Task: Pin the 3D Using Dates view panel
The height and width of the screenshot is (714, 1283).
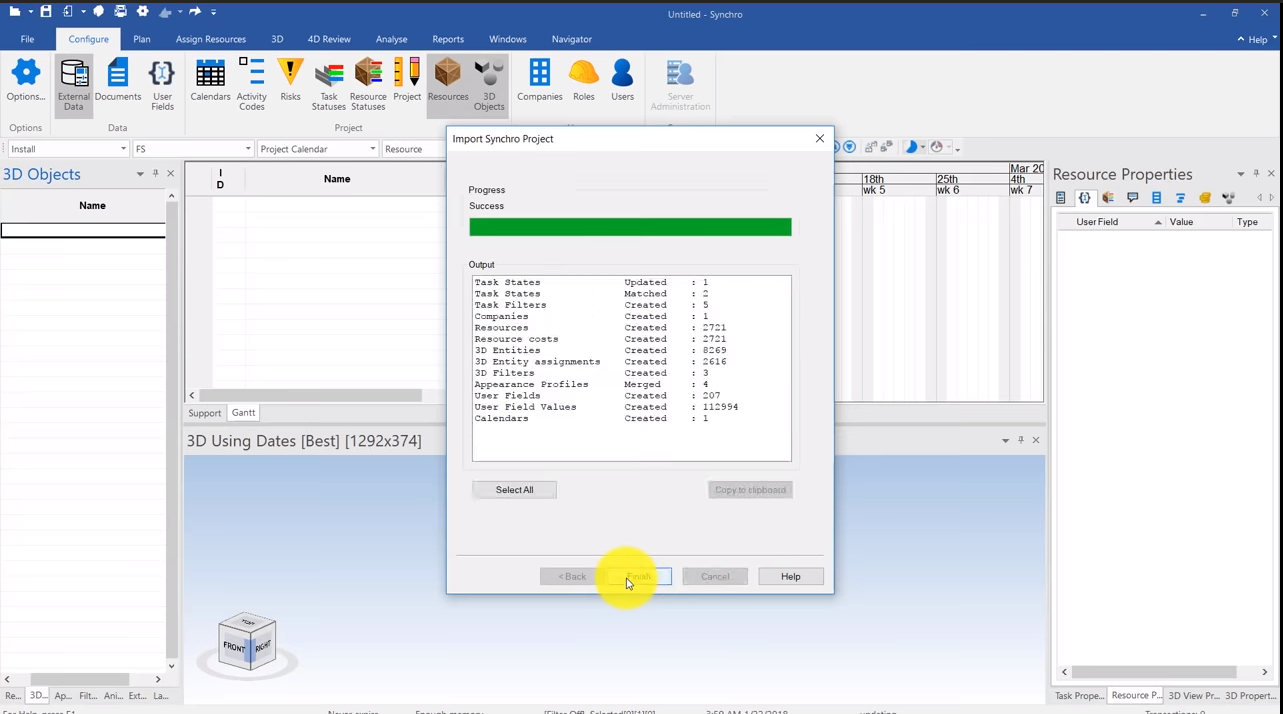Action: click(1021, 440)
